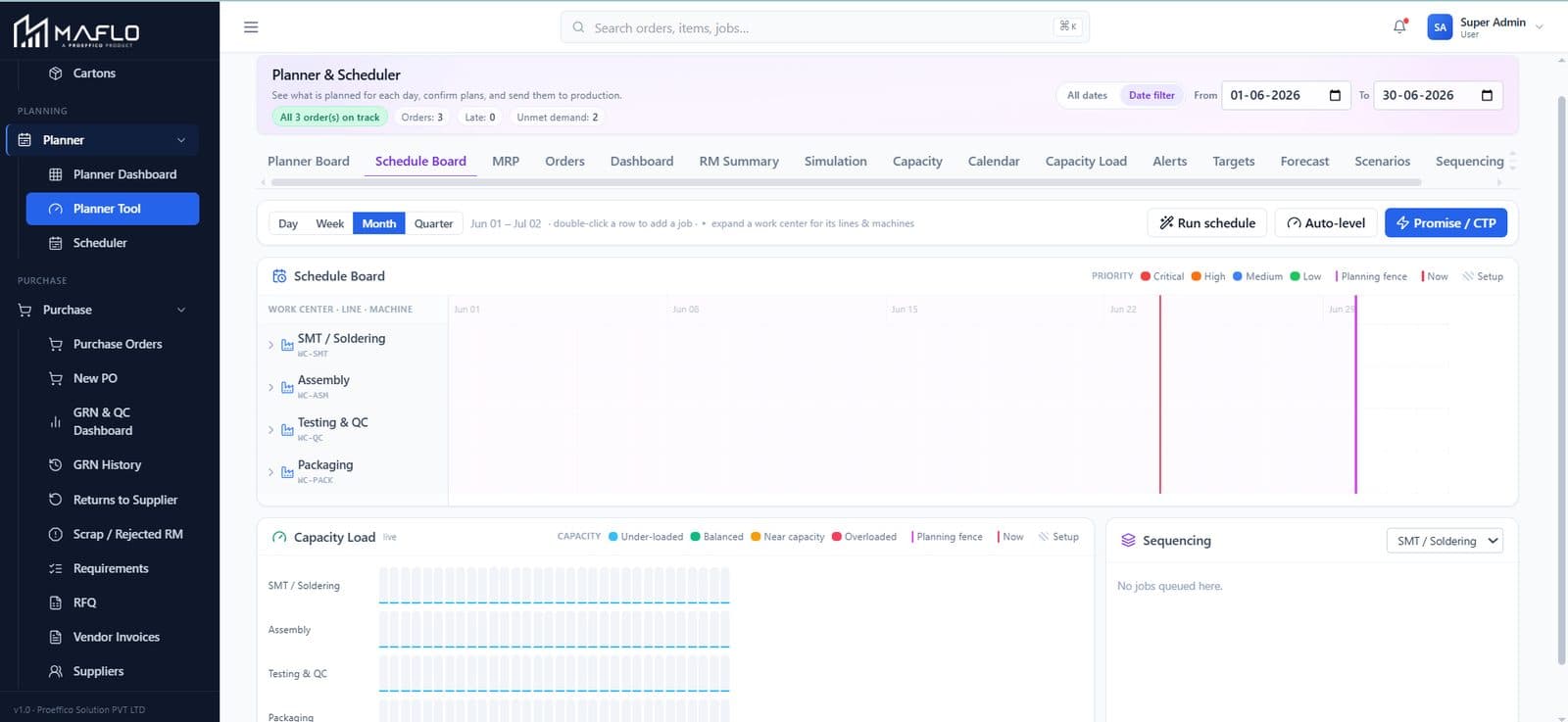The height and width of the screenshot is (722, 1568).
Task: Open the To date calendar picker icon
Action: pos(1487,95)
